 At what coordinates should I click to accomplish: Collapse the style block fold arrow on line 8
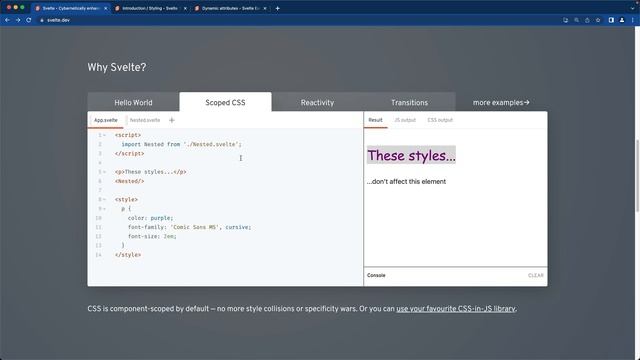pos(104,200)
